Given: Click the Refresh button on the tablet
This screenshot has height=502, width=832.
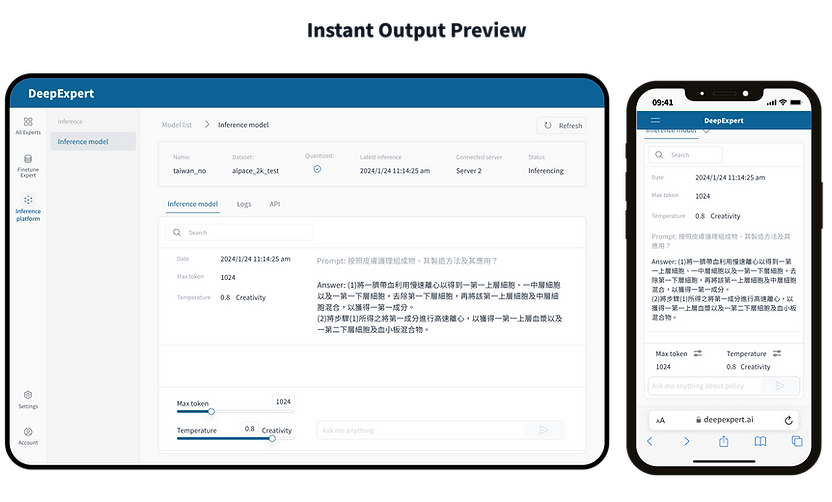Looking at the screenshot, I should point(561,126).
